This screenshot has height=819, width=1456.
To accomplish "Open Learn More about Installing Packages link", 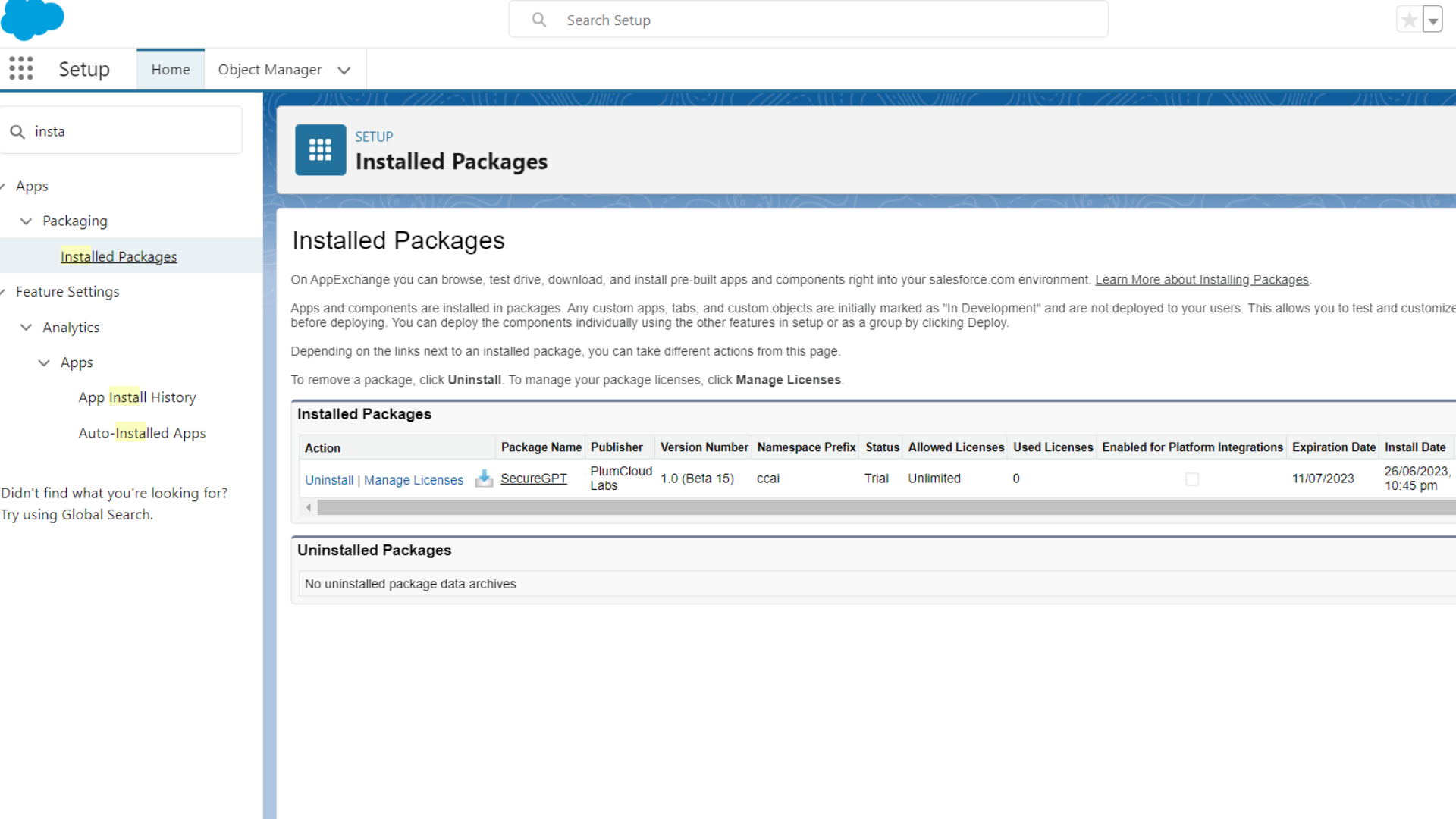I will pyautogui.click(x=1202, y=280).
